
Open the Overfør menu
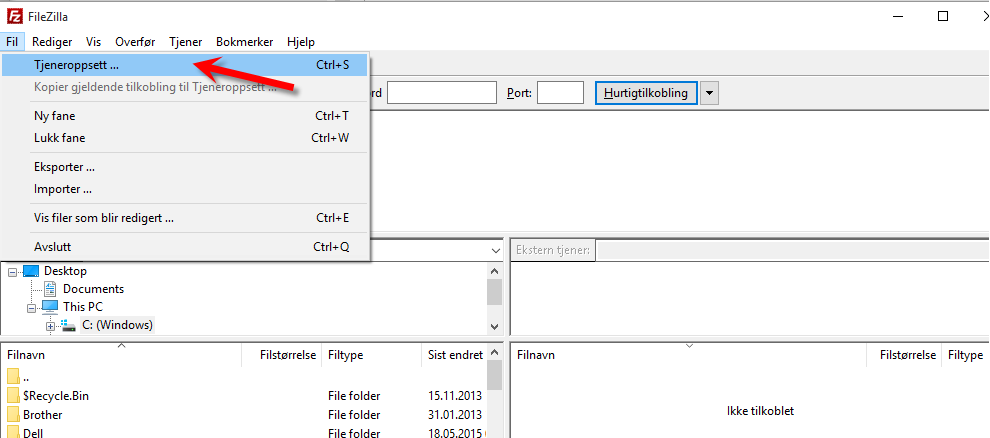coord(135,42)
